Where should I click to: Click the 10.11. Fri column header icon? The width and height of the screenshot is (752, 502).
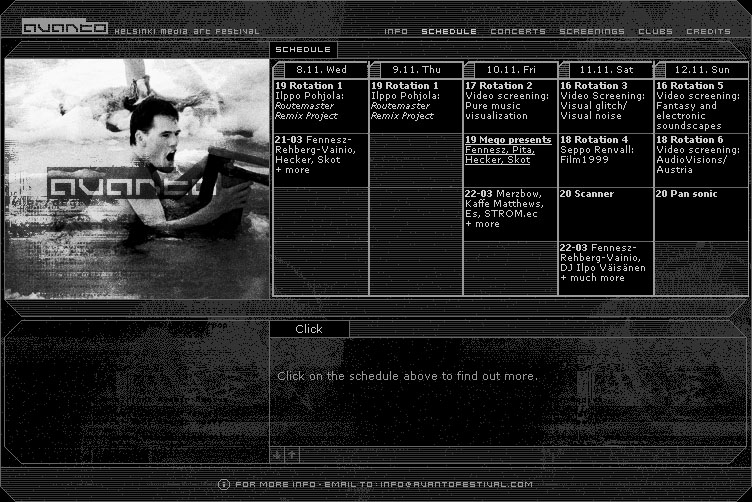pyautogui.click(x=470, y=70)
